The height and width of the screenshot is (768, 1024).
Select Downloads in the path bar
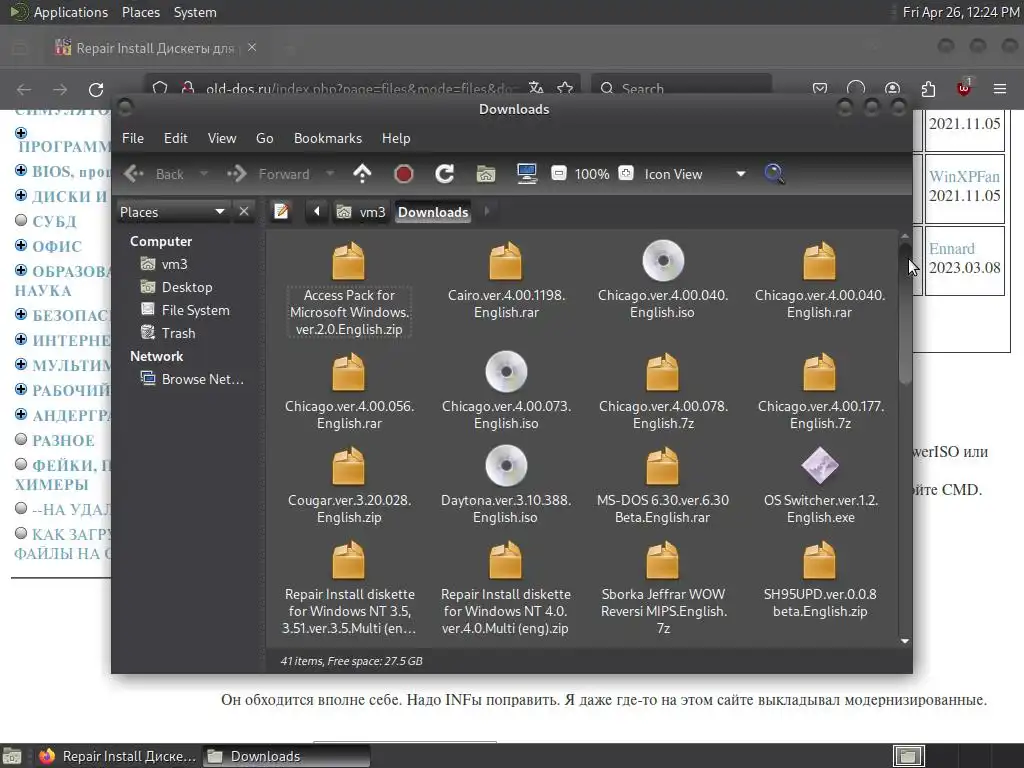(433, 212)
